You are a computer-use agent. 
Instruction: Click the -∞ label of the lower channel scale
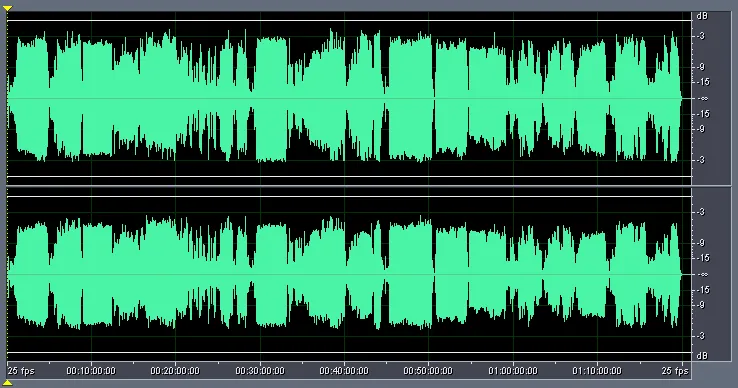pos(703,275)
